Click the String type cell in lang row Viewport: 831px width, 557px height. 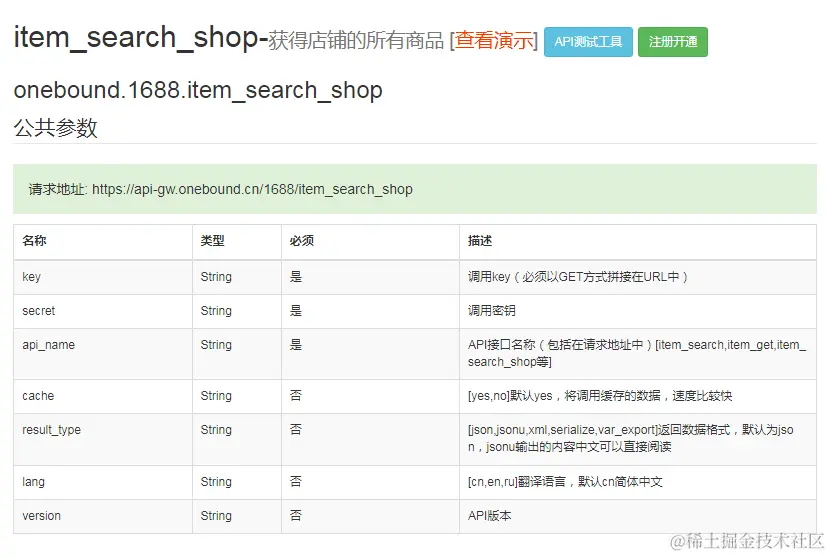click(x=237, y=482)
